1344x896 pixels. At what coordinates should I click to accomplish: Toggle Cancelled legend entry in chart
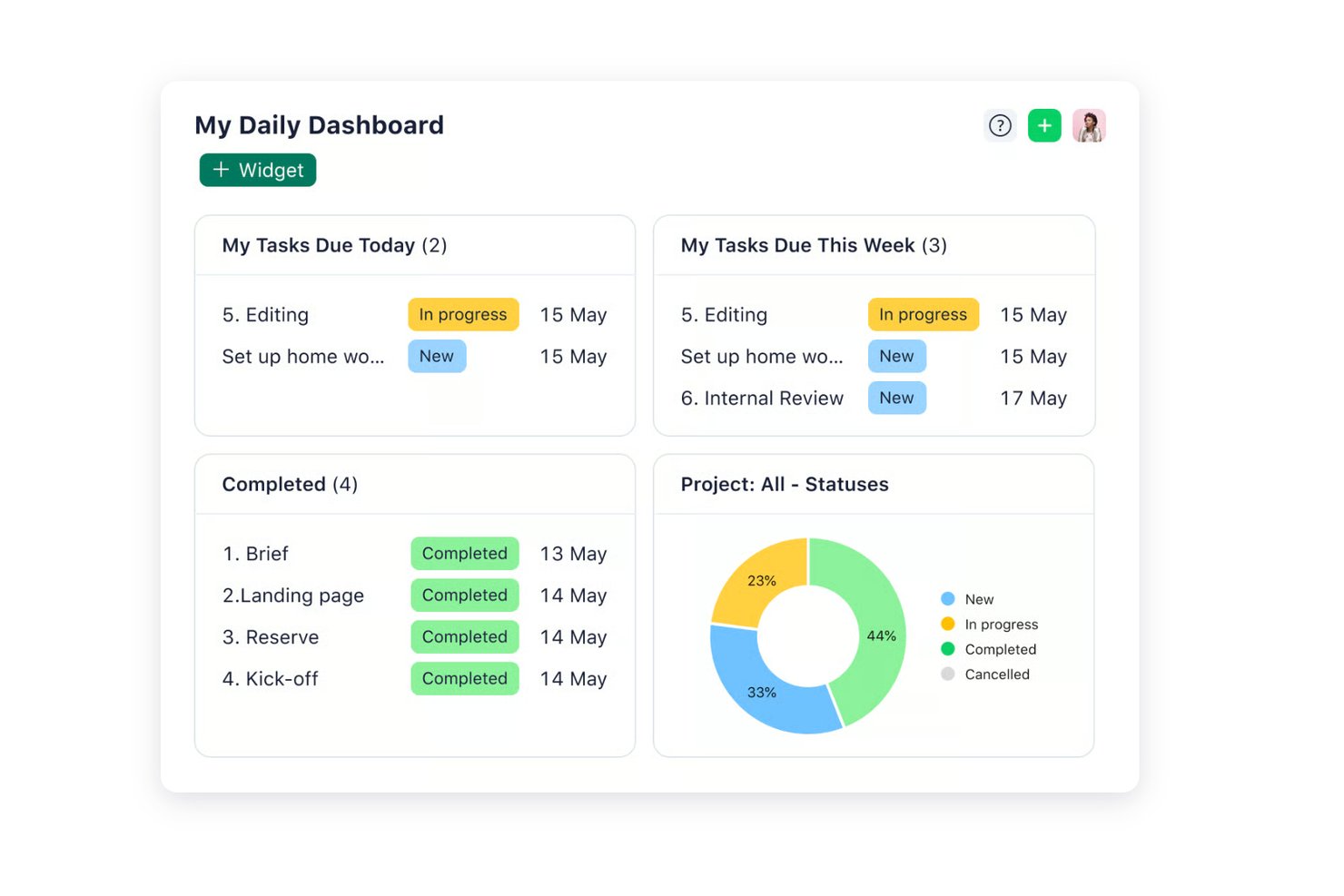pyautogui.click(x=985, y=674)
